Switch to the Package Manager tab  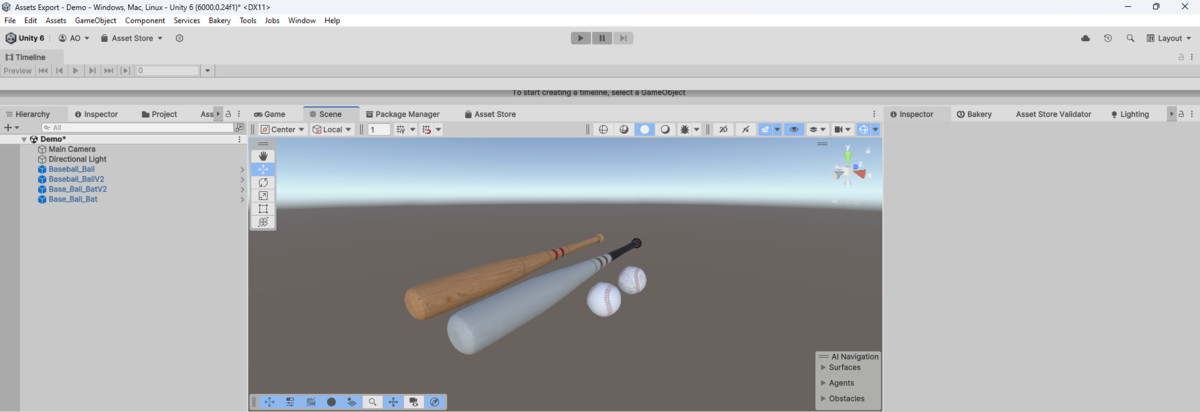coord(402,114)
